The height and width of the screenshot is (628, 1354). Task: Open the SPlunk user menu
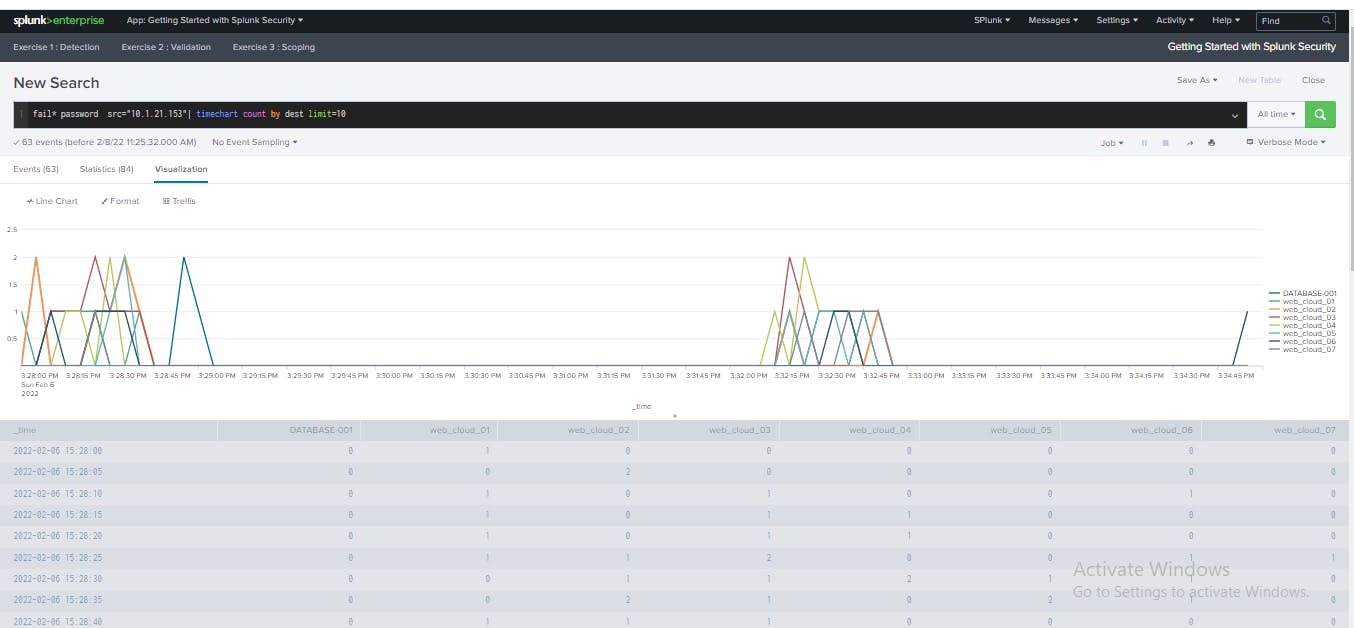click(x=992, y=20)
